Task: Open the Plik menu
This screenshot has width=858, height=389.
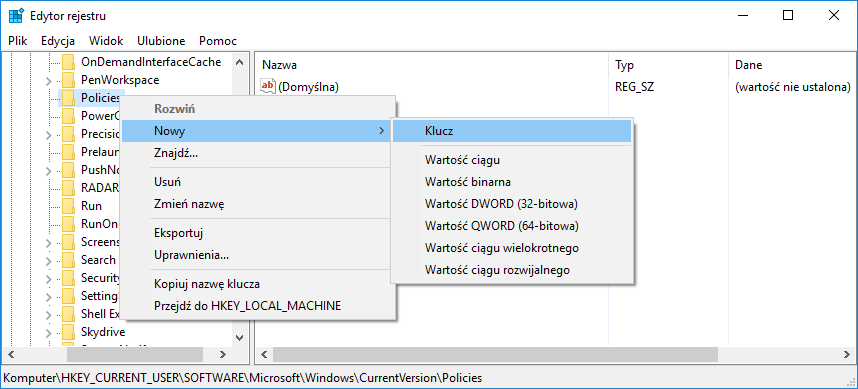Action: (18, 41)
